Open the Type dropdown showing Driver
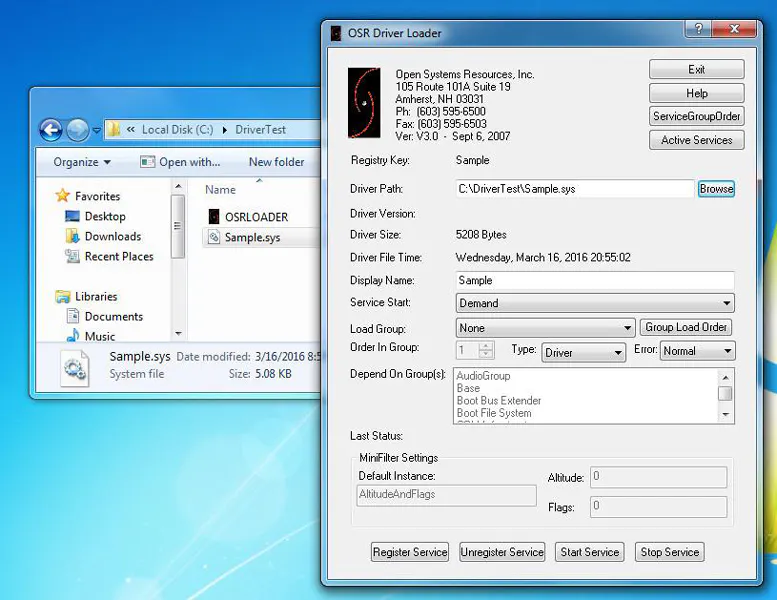 coord(583,352)
